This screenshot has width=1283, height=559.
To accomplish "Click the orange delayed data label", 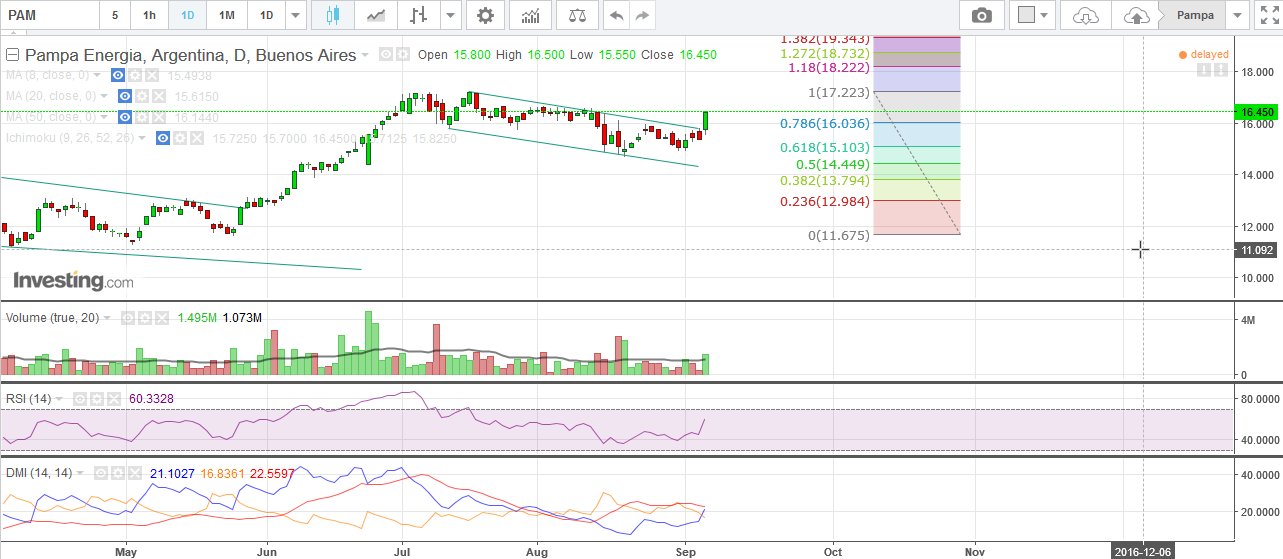I will (1204, 54).
